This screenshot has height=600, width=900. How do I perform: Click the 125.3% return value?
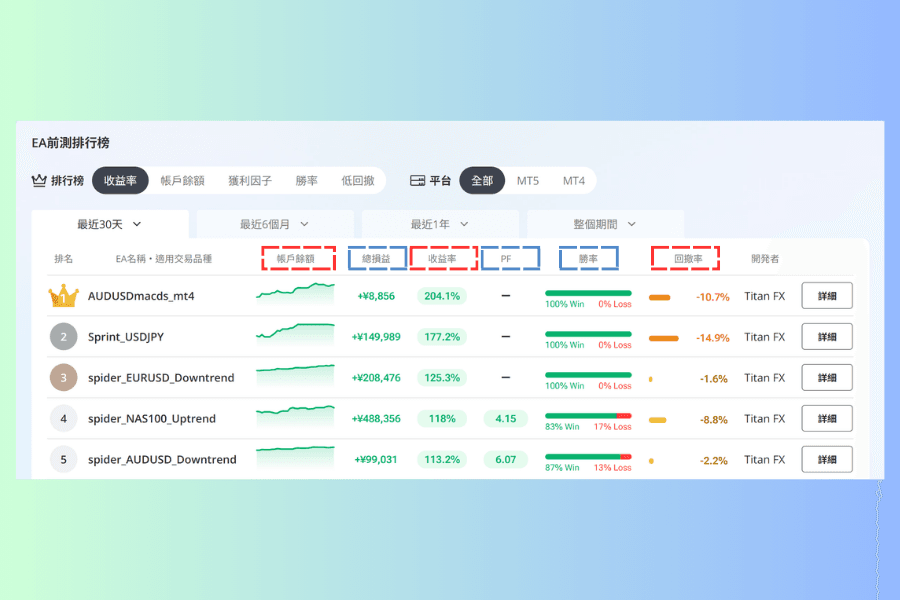coord(442,378)
